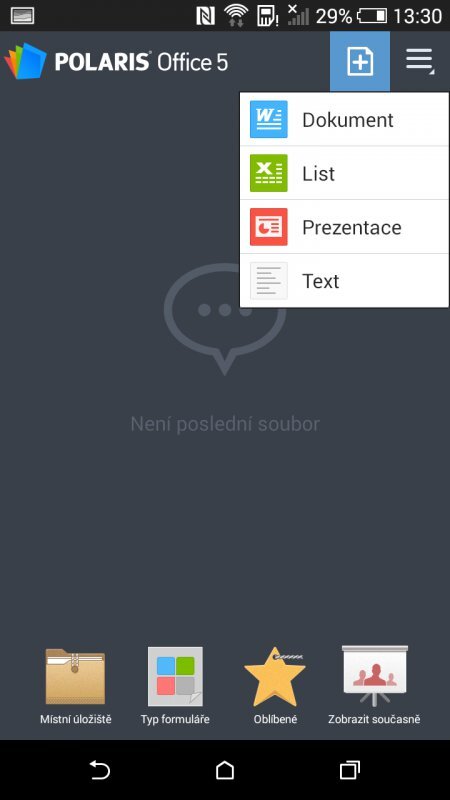Choose the Dokument menu entry
The height and width of the screenshot is (800, 450).
point(344,119)
